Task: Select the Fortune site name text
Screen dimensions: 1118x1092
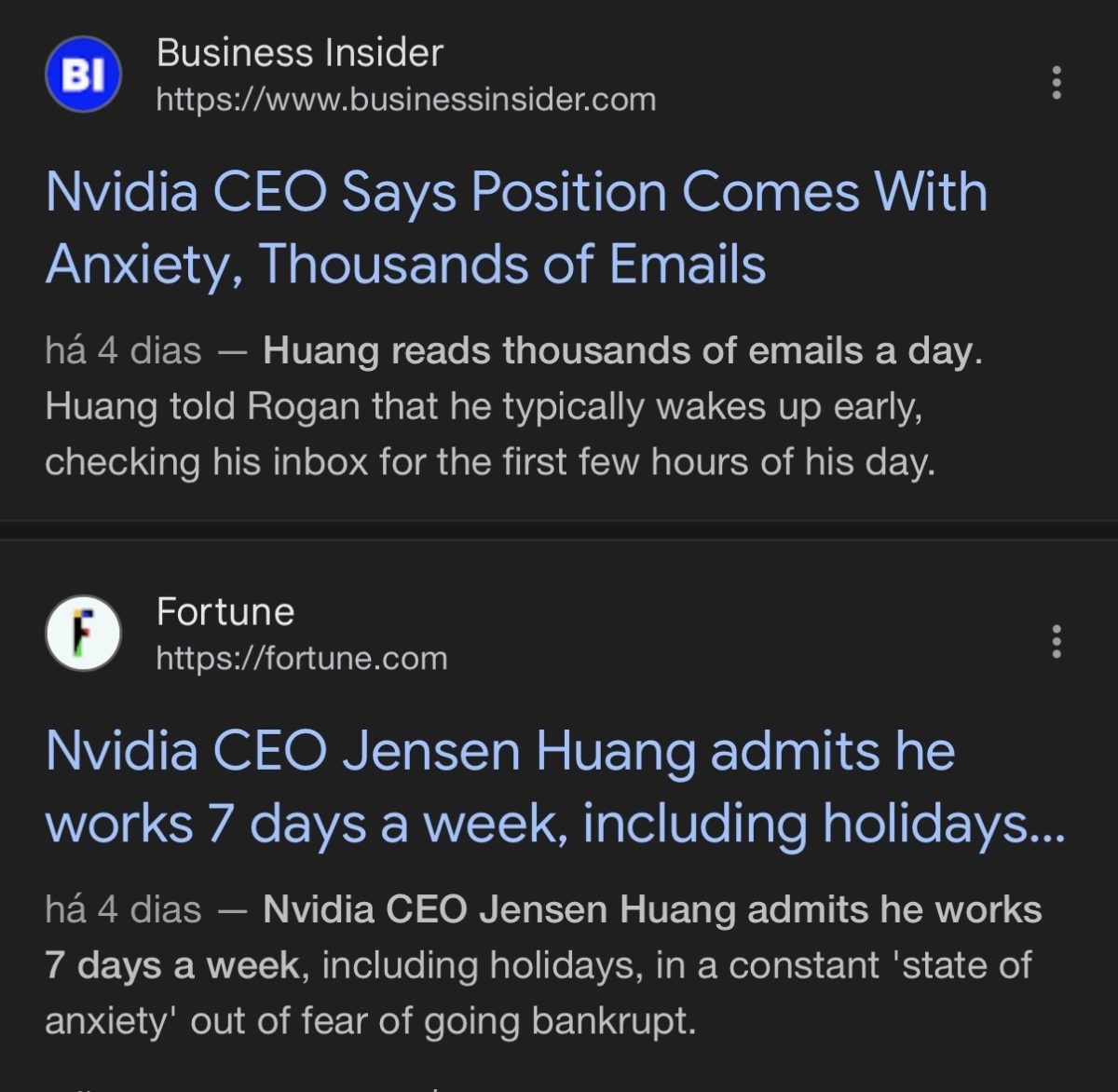Action: coord(225,610)
